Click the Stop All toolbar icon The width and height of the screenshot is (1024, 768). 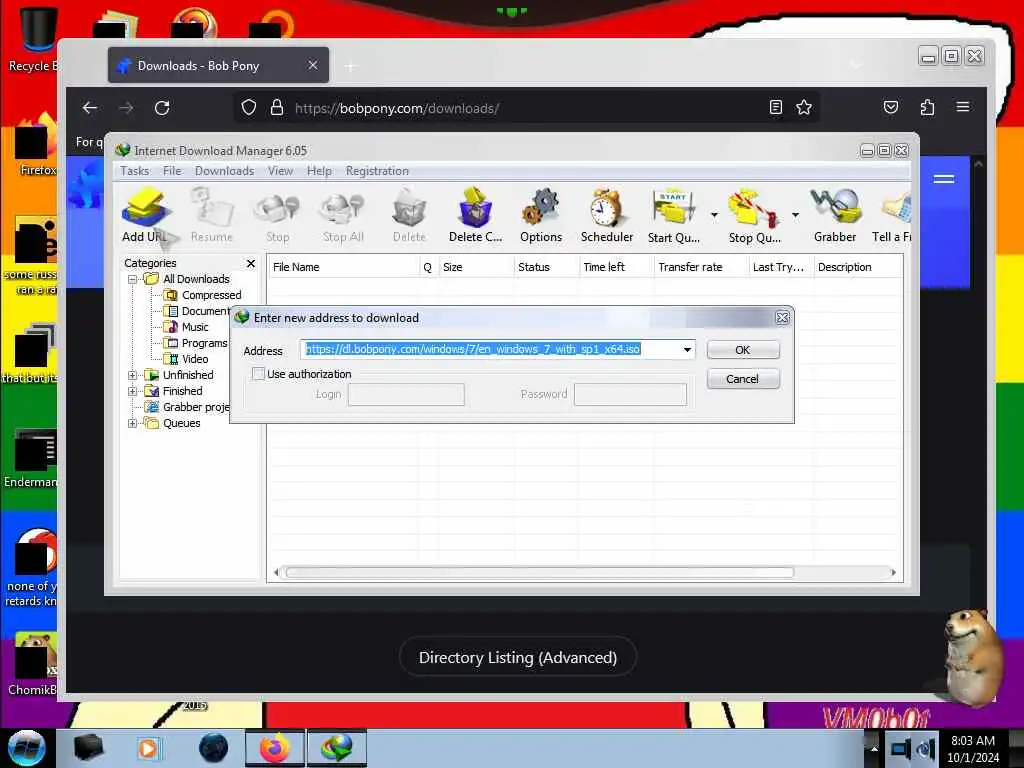(x=343, y=216)
